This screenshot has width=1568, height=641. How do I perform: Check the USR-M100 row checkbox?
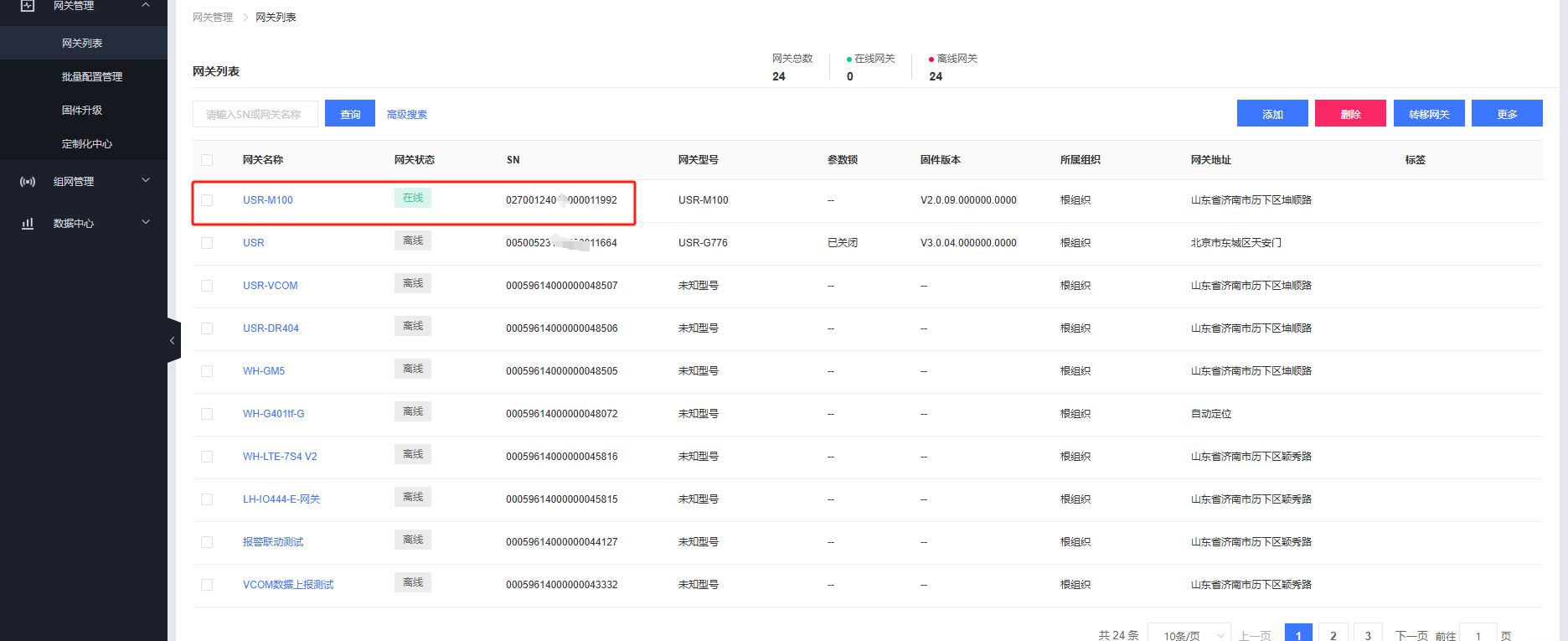(x=207, y=200)
